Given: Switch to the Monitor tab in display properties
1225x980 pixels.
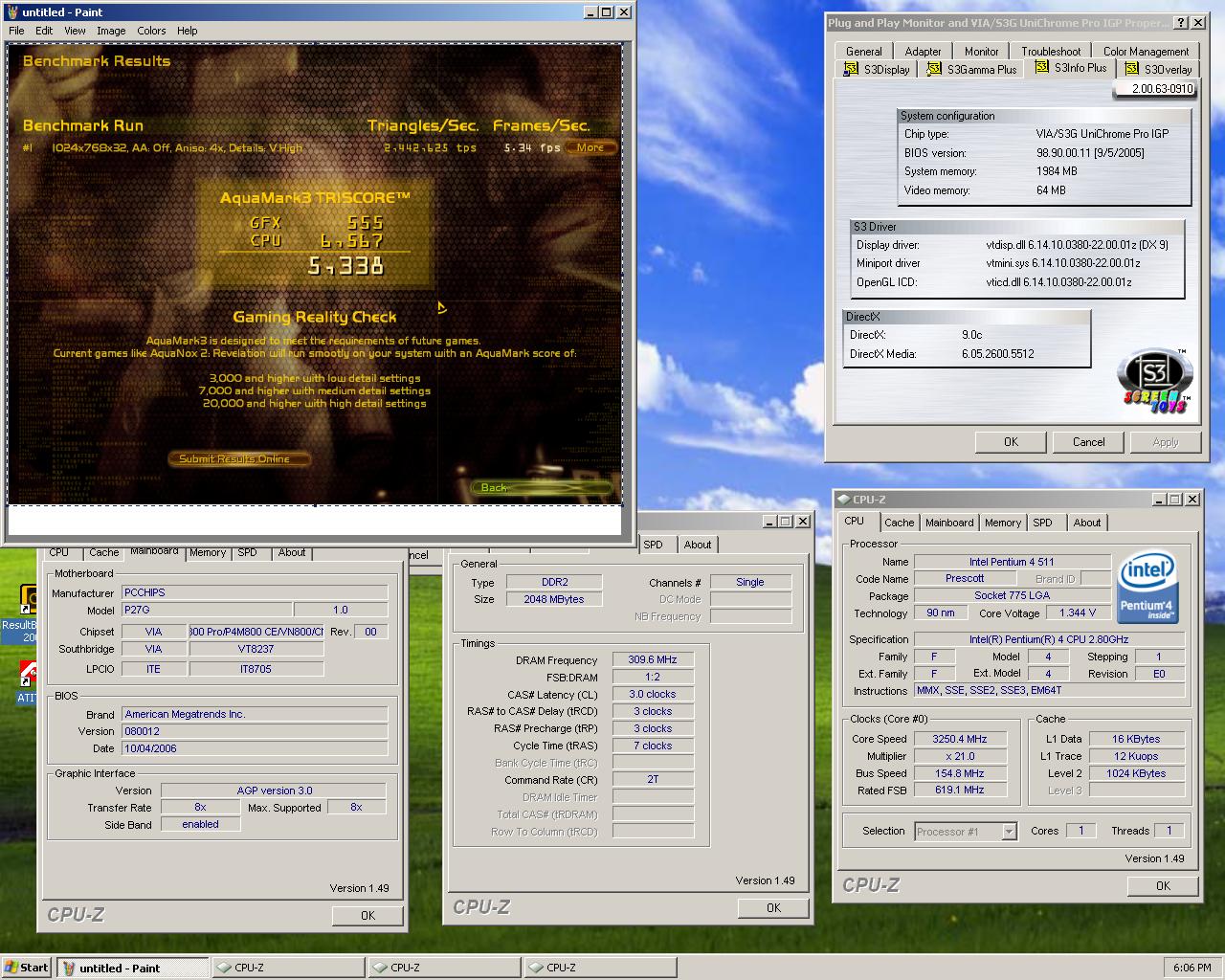Looking at the screenshot, I should pos(981,52).
